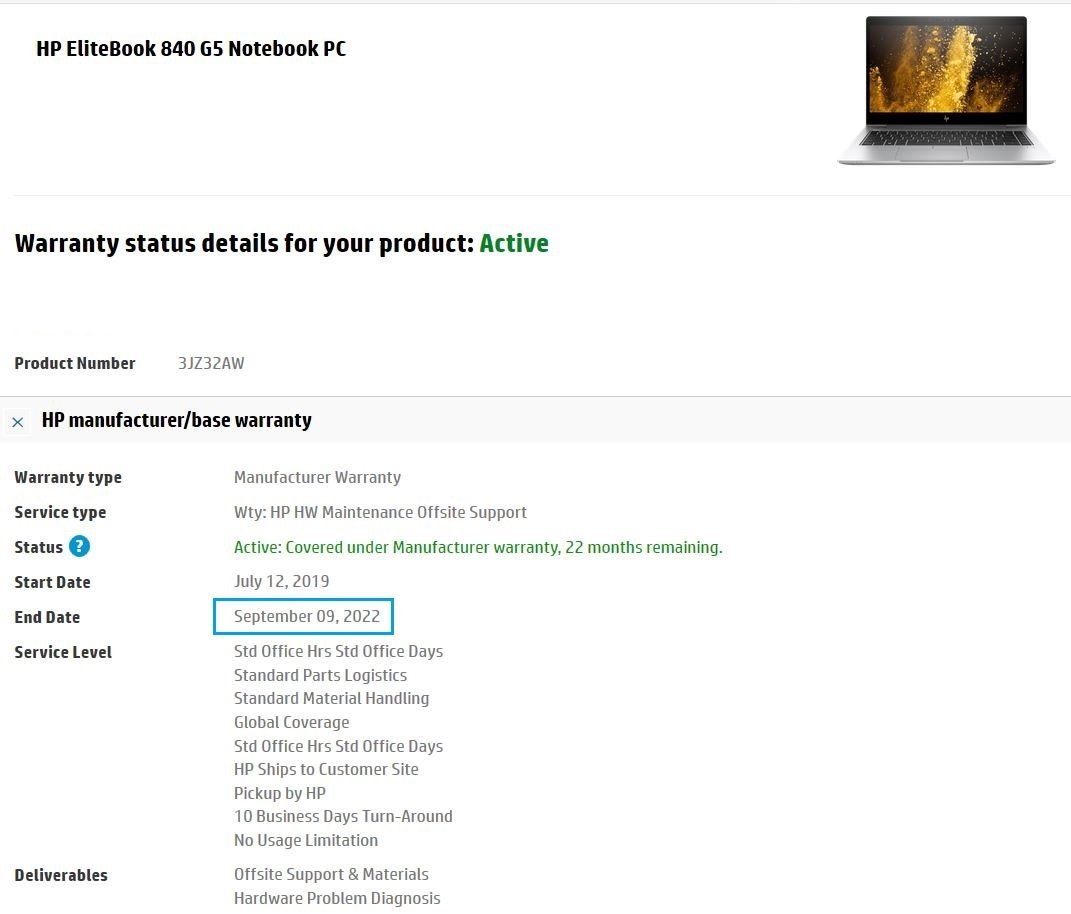Click the Warranty type label

click(68, 477)
